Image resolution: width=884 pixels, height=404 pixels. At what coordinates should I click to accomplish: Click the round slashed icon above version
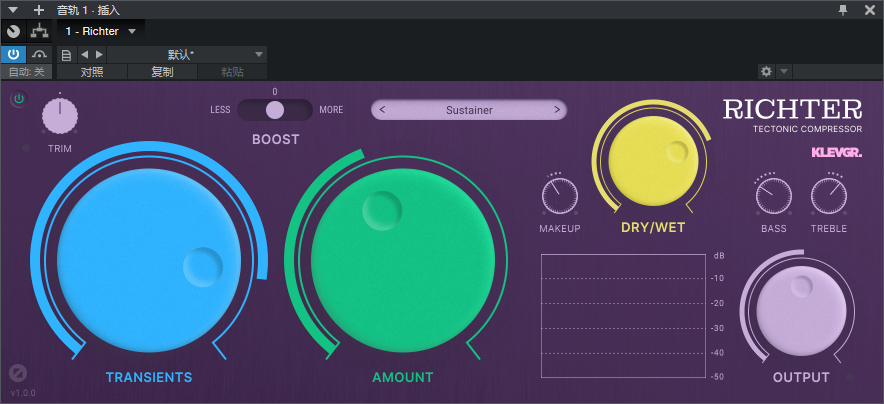18,373
